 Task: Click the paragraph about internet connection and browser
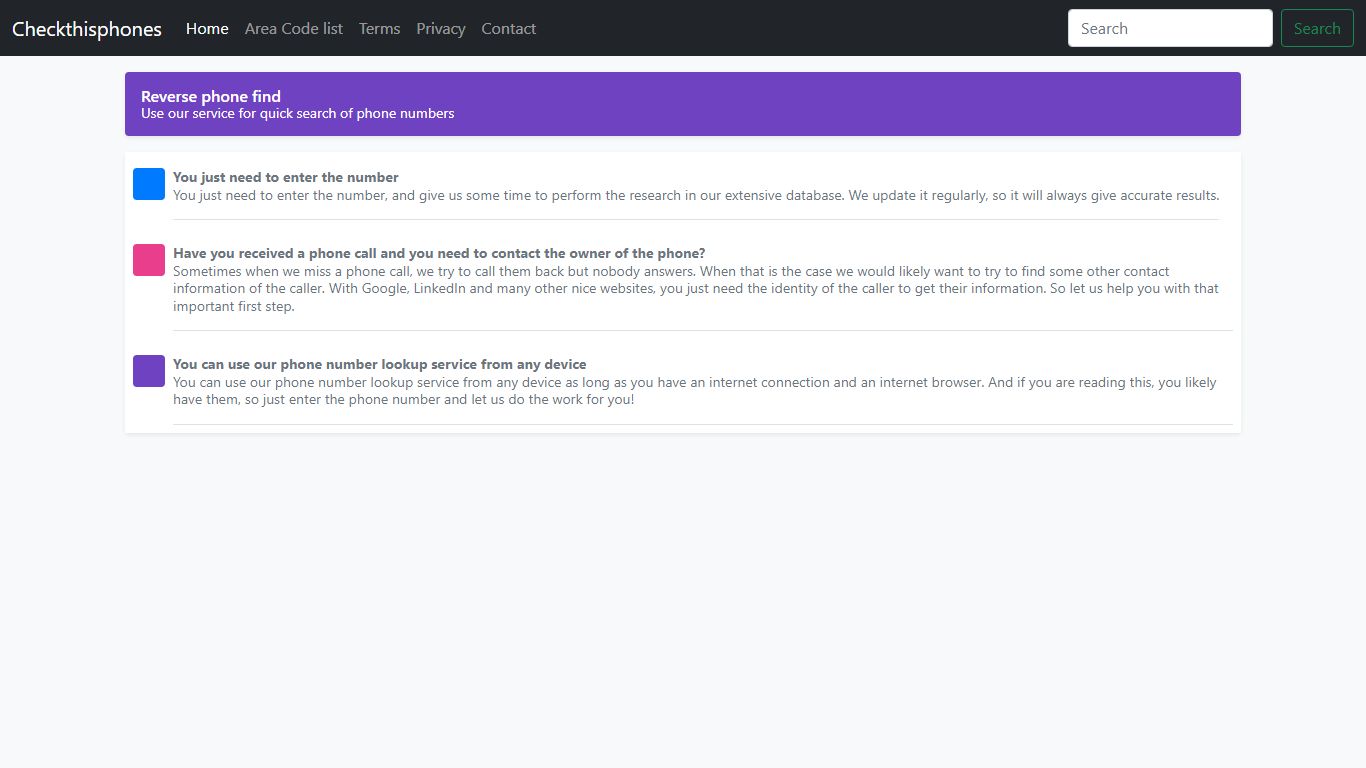point(695,391)
